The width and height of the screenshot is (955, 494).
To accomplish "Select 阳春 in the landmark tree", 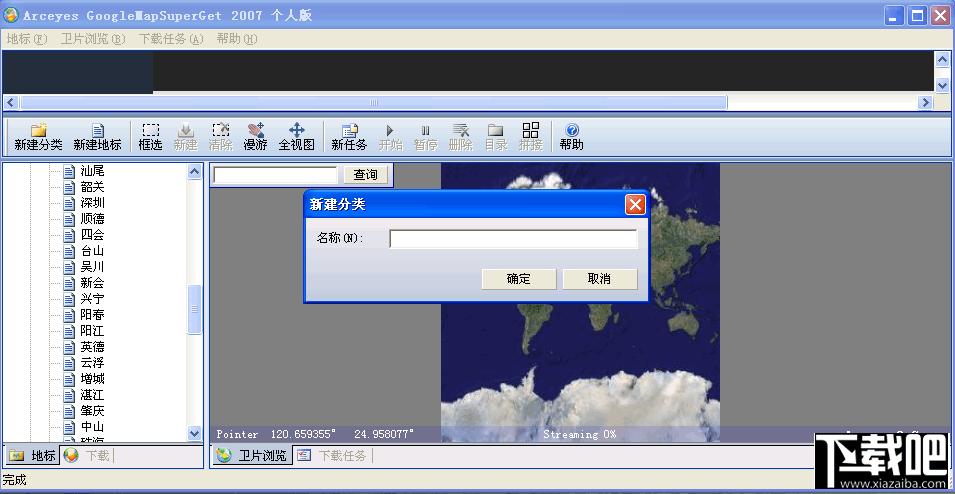I will [93, 315].
